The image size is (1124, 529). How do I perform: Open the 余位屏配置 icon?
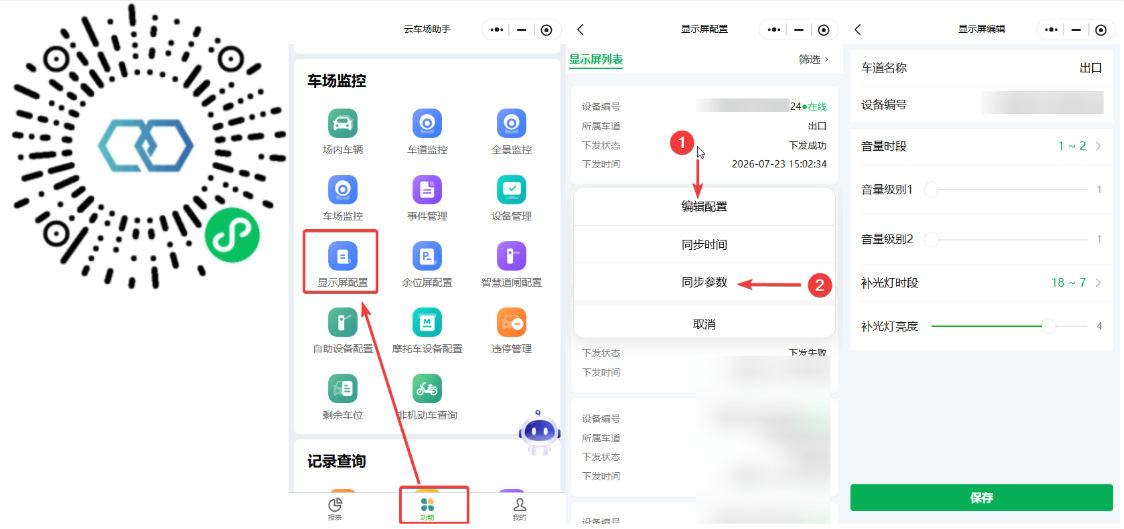427,256
